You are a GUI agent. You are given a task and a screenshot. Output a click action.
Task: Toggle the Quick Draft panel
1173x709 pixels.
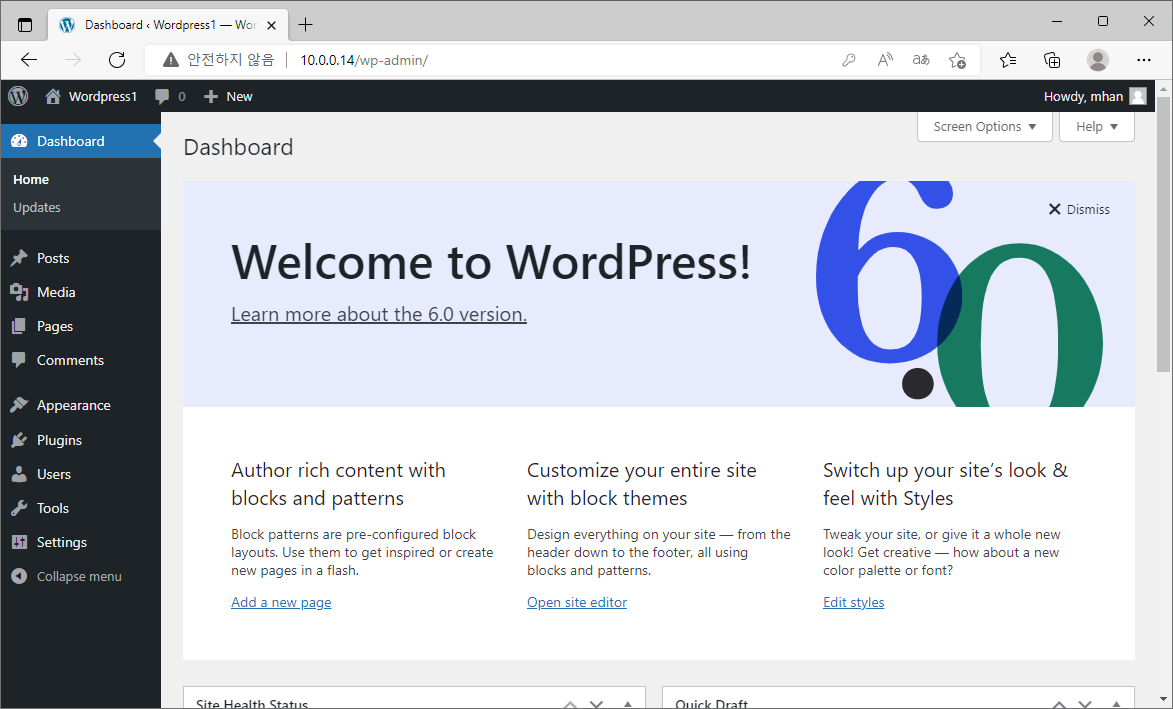point(1116,704)
